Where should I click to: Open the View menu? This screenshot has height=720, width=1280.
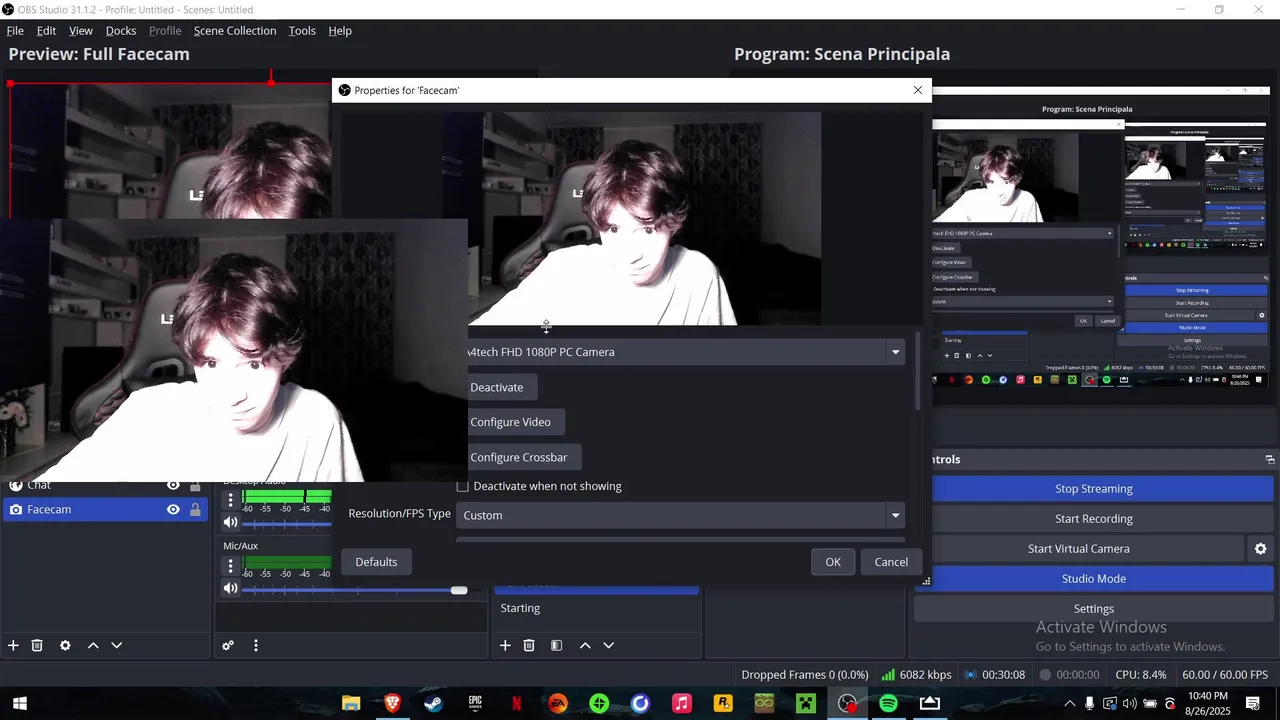81,31
